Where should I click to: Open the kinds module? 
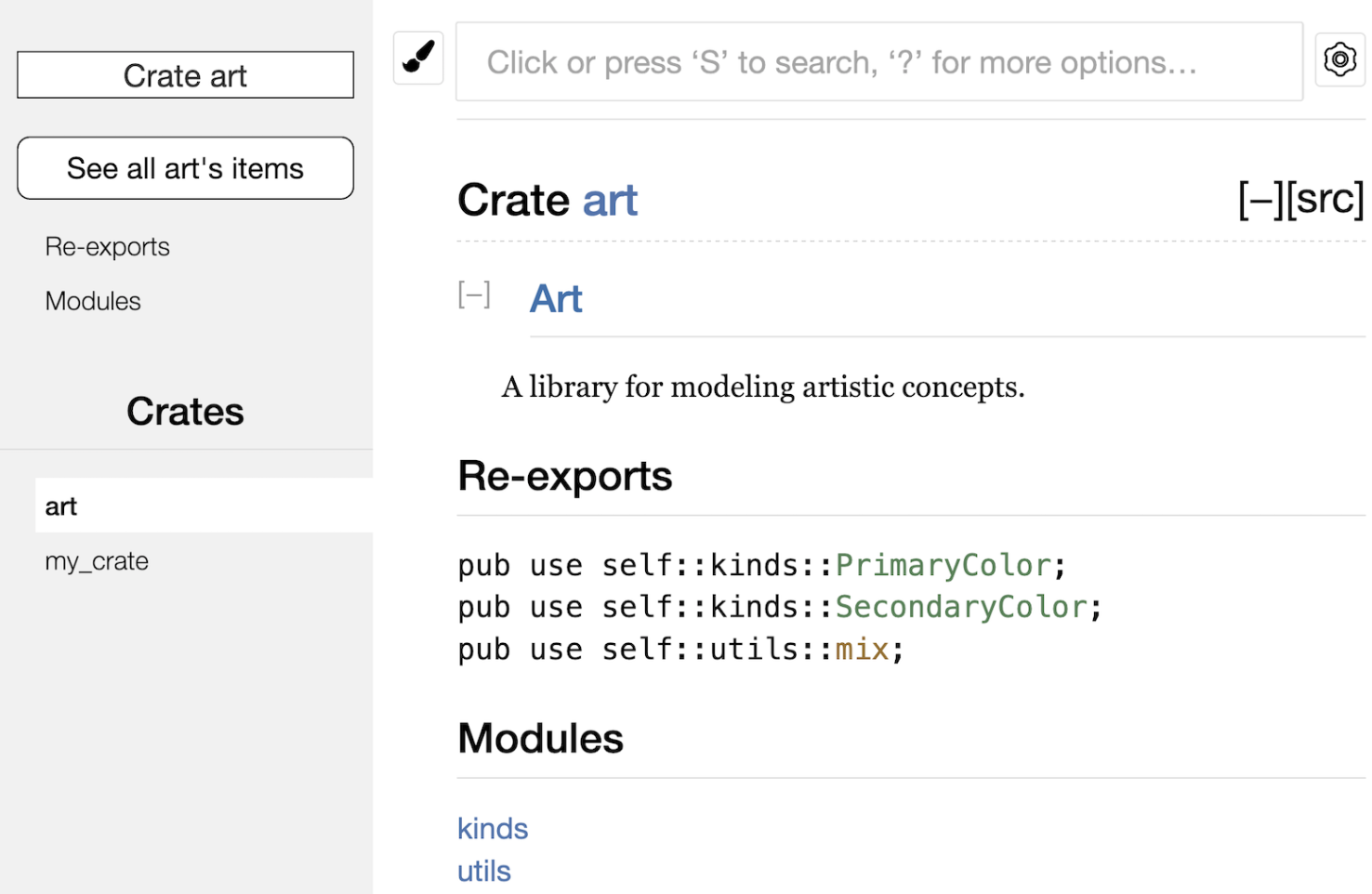click(493, 828)
